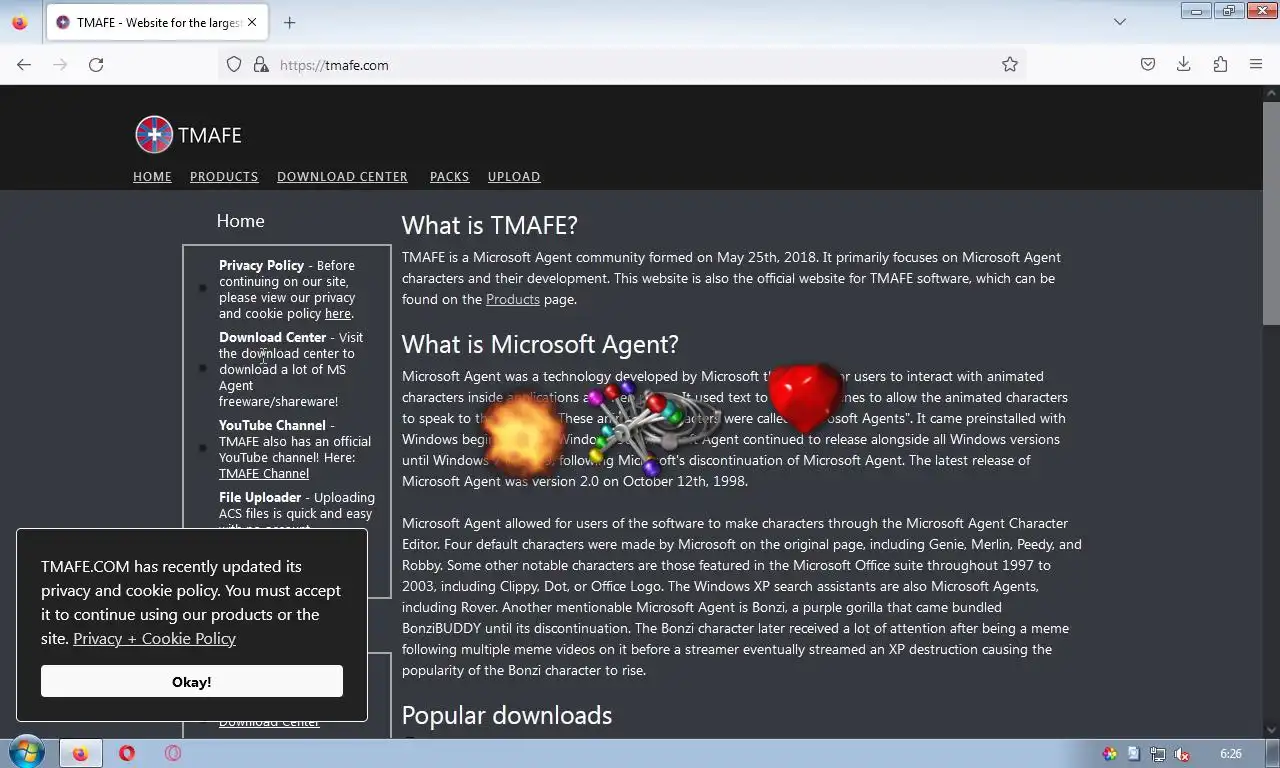Click the TMAFE logo icon in header
This screenshot has height=768, width=1280.
point(154,135)
